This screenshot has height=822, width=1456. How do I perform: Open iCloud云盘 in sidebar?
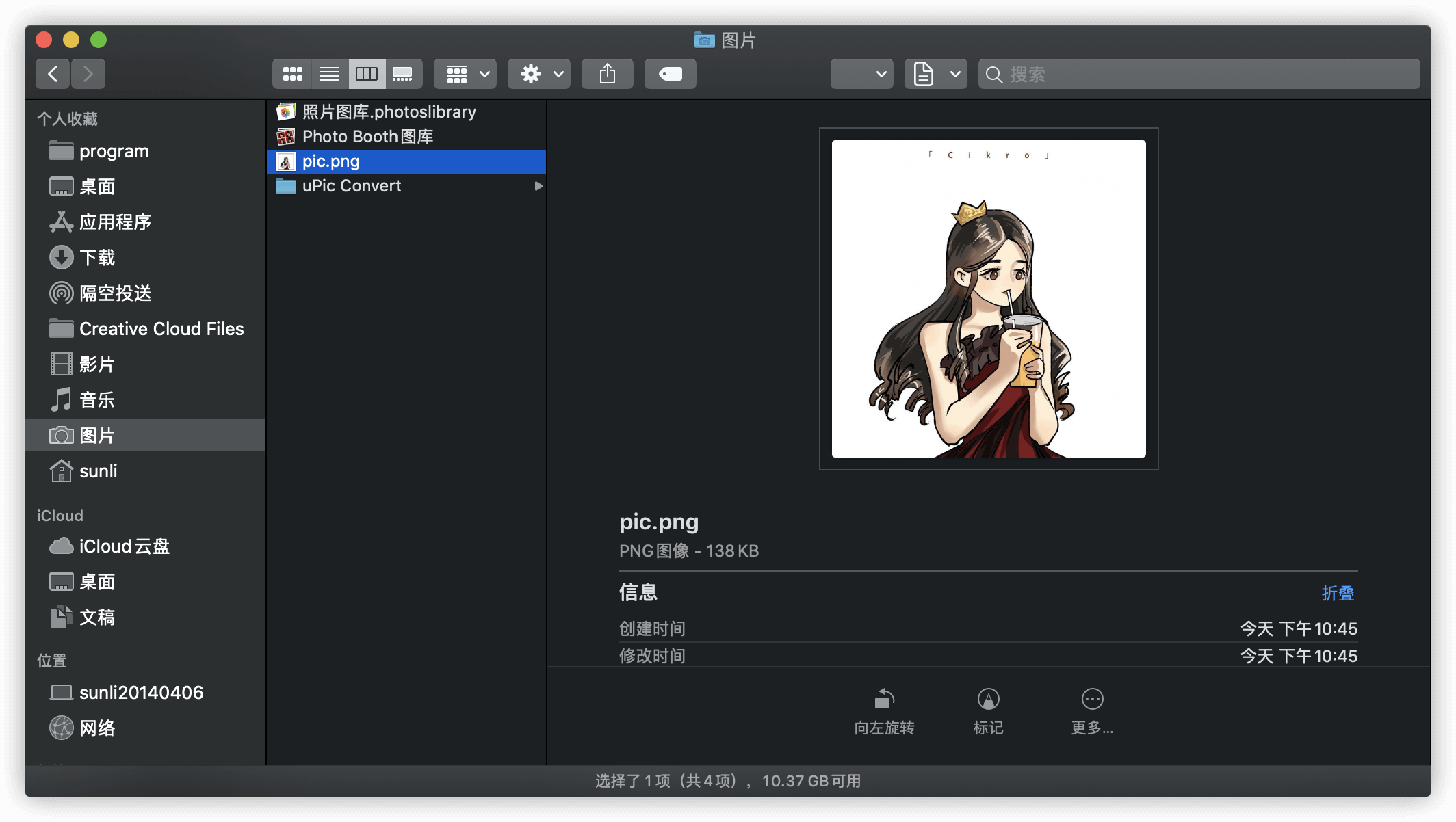(x=145, y=546)
